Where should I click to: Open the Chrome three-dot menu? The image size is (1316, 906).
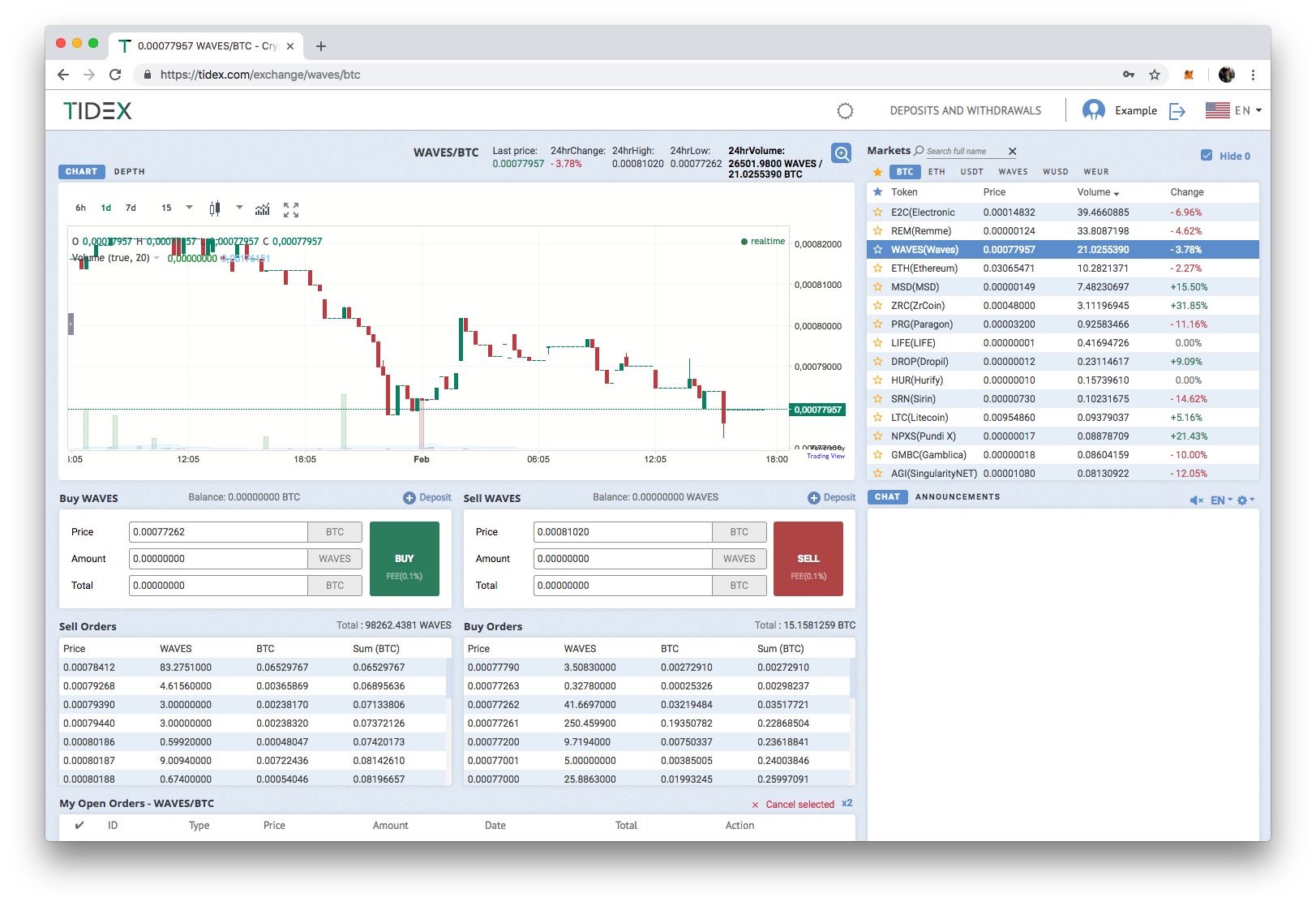click(1253, 75)
